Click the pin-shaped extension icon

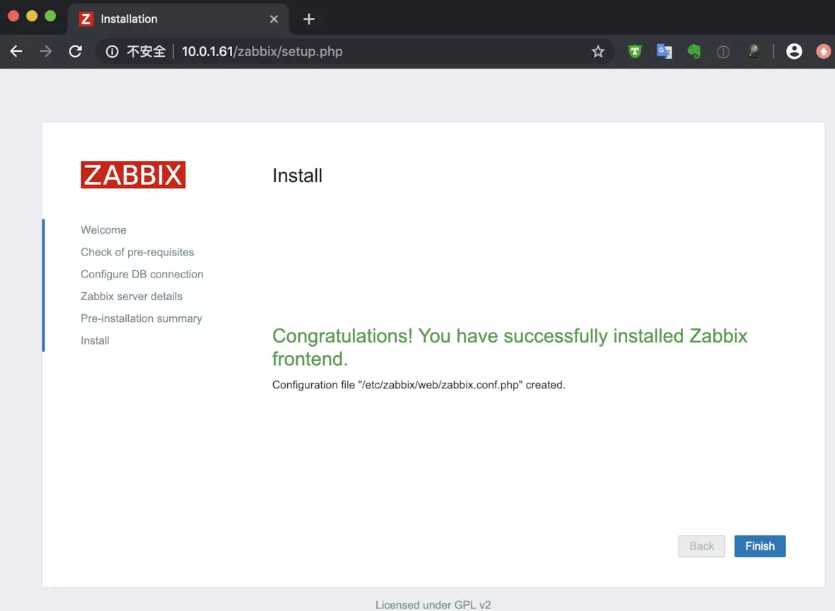pyautogui.click(x=752, y=51)
